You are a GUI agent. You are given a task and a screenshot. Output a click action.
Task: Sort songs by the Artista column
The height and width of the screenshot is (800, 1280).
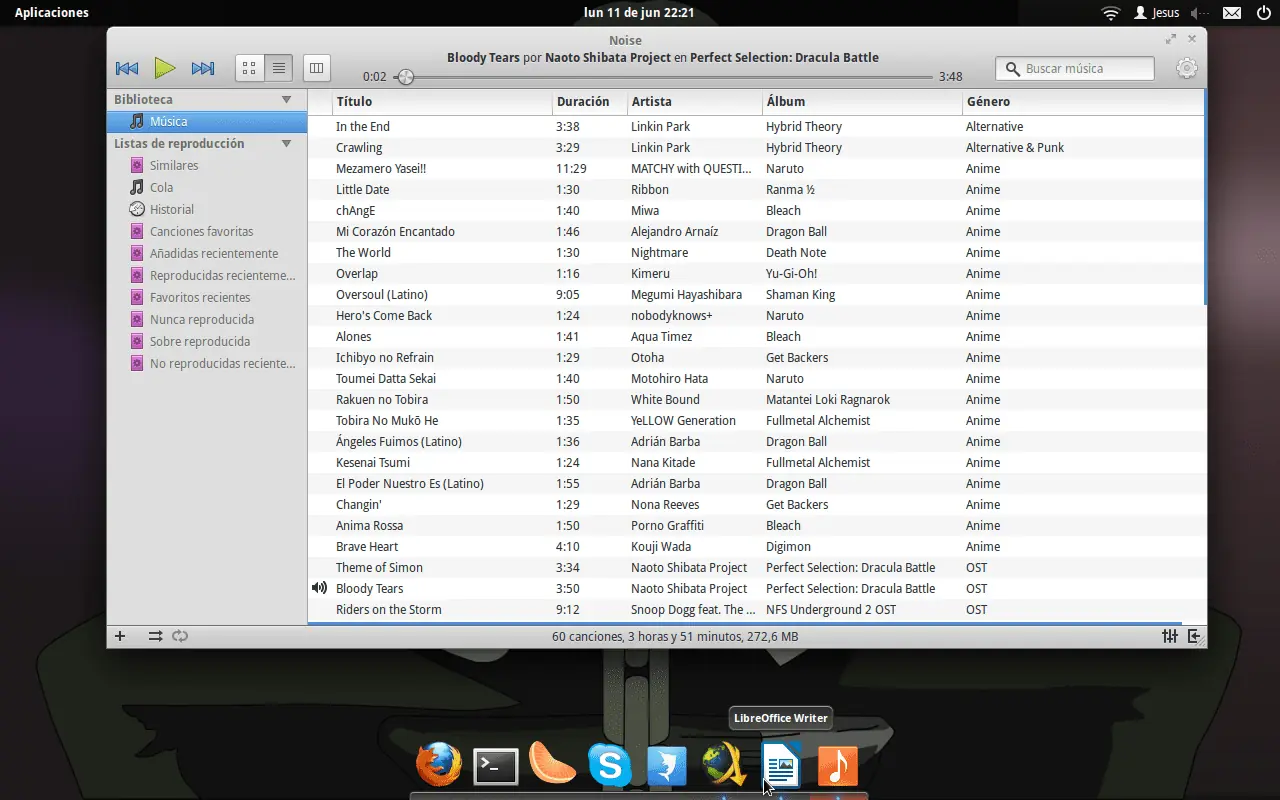[x=694, y=101]
